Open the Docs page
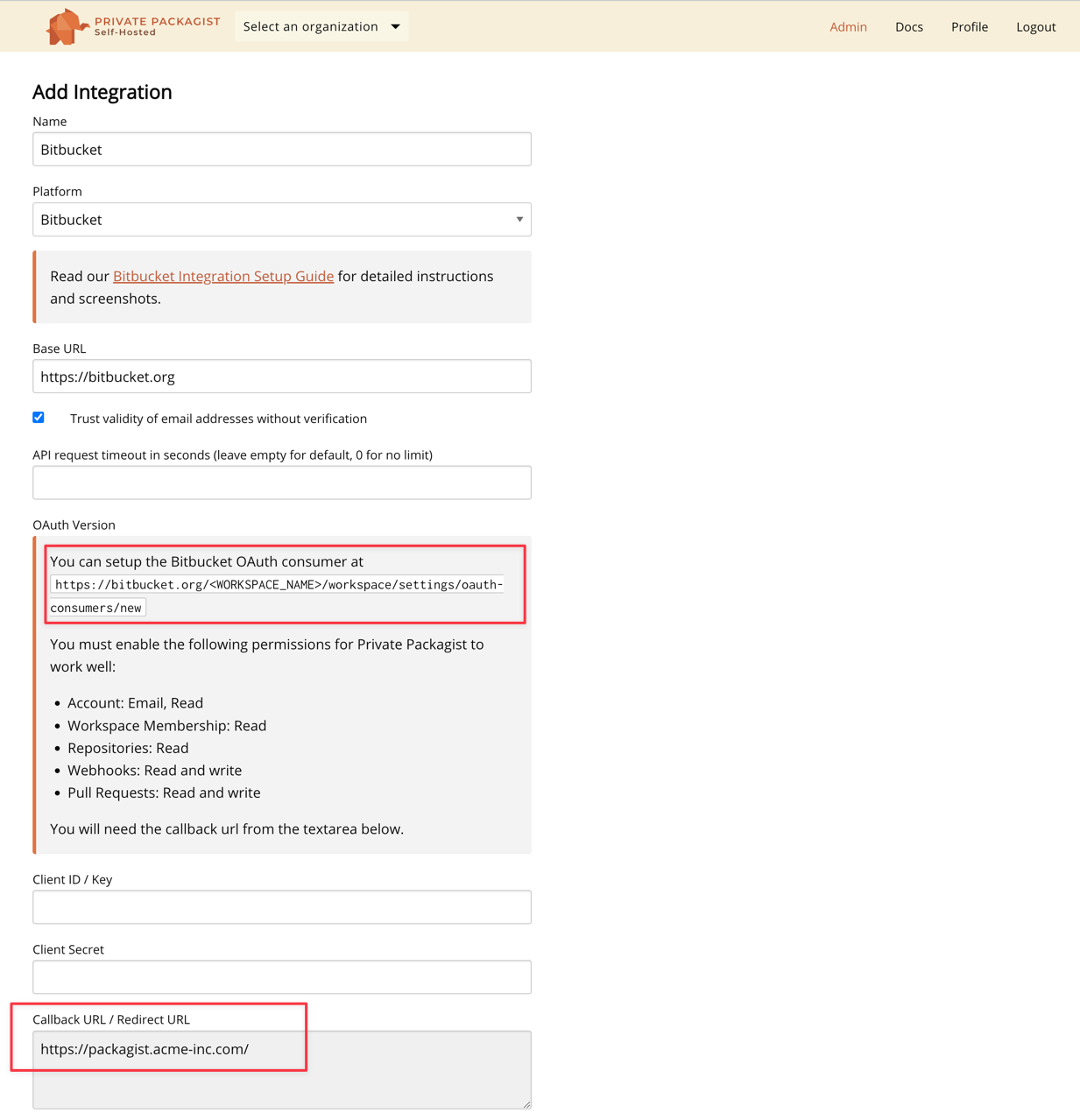Viewport: 1080px width, 1120px height. [x=908, y=27]
